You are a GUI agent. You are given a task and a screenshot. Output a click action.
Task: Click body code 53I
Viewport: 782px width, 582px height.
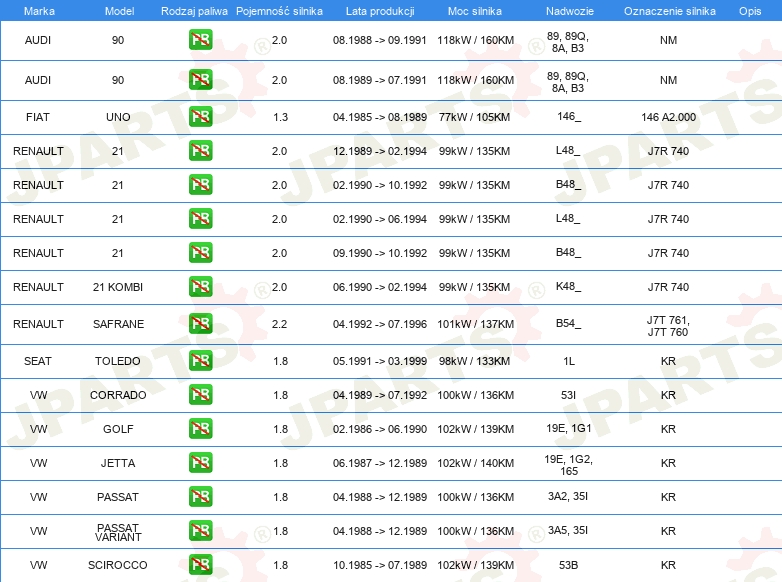tap(569, 395)
